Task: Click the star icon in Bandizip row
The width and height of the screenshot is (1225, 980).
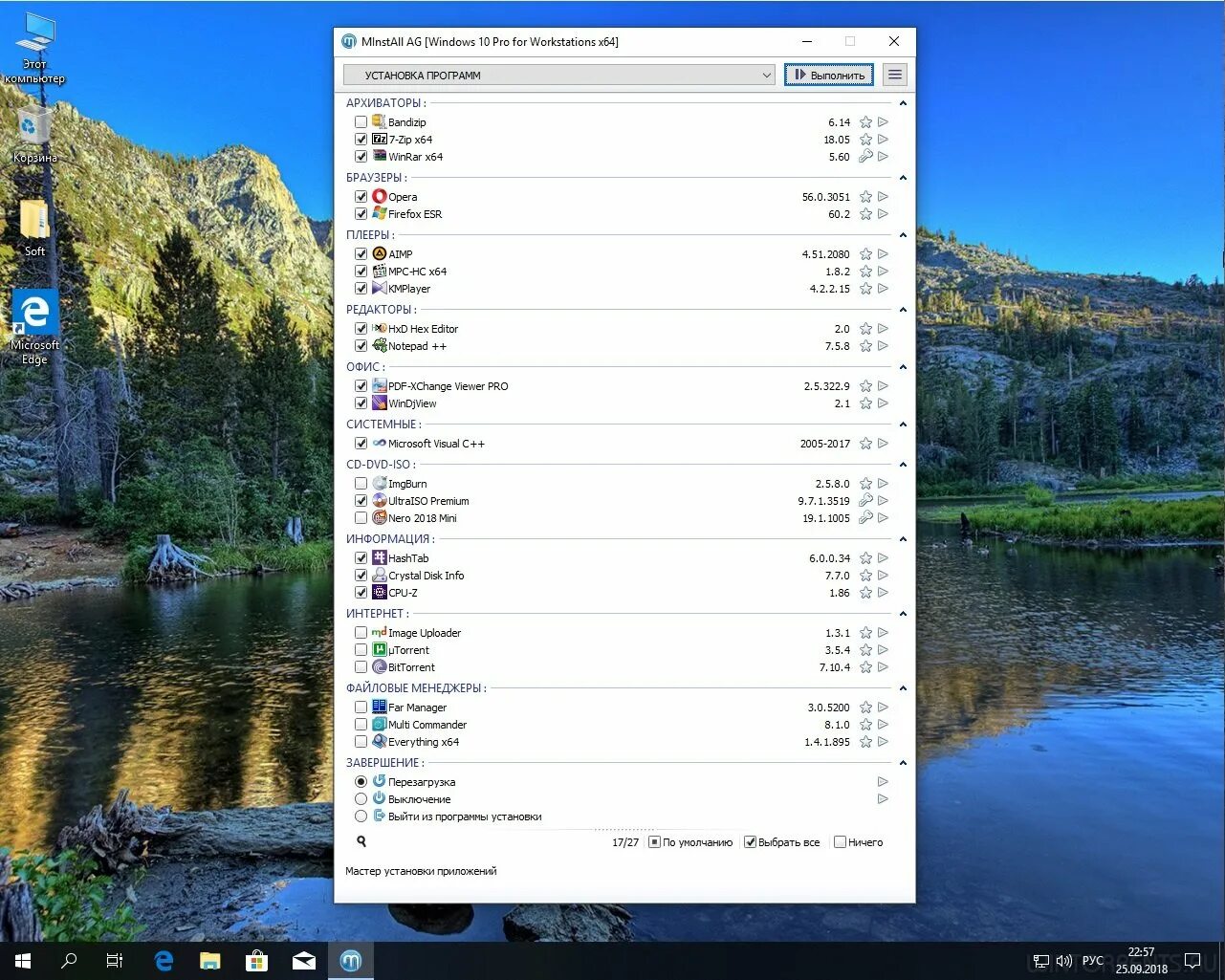Action: coord(865,122)
